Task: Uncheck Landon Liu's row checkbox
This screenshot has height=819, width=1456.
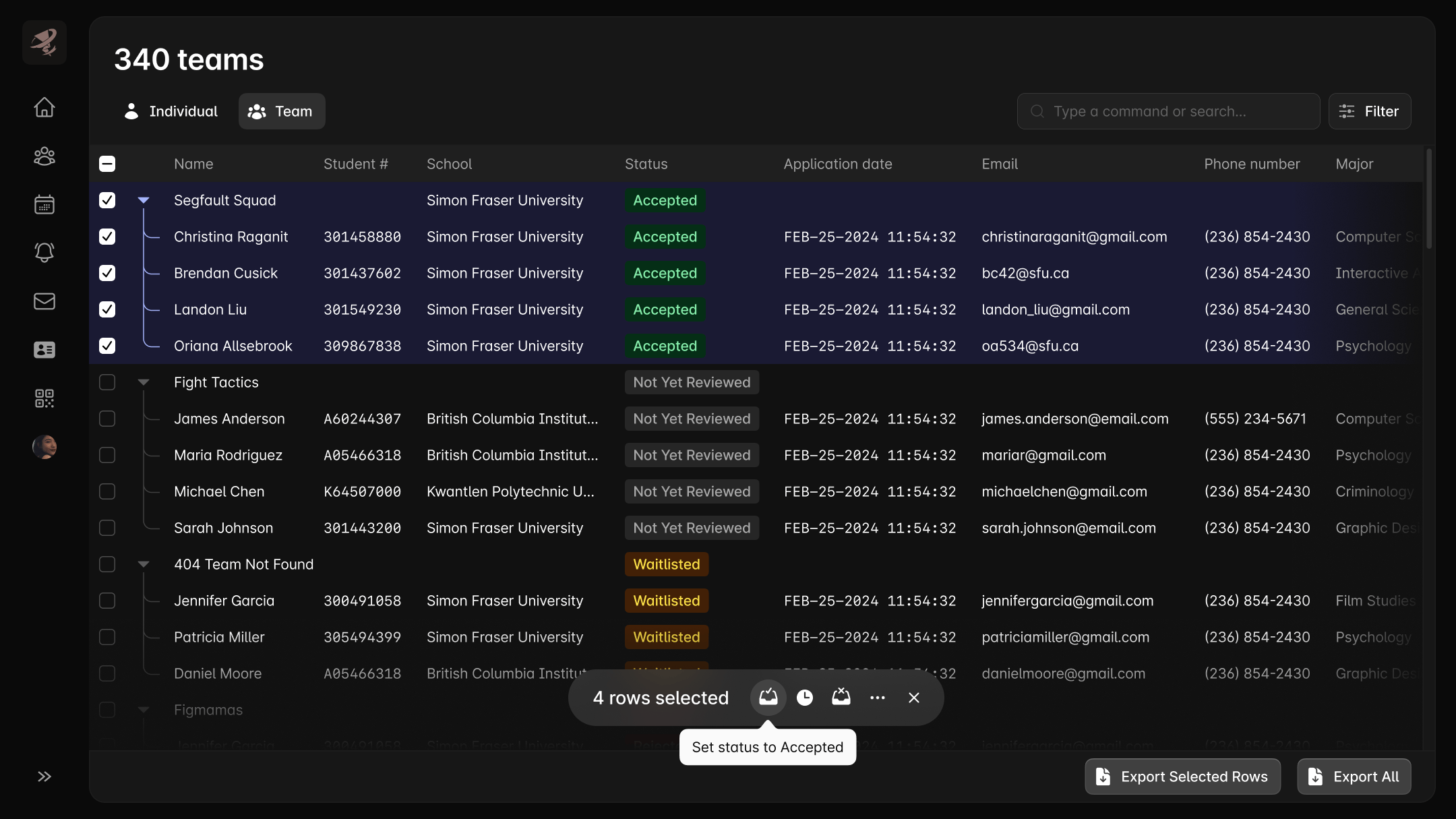Action: click(107, 309)
